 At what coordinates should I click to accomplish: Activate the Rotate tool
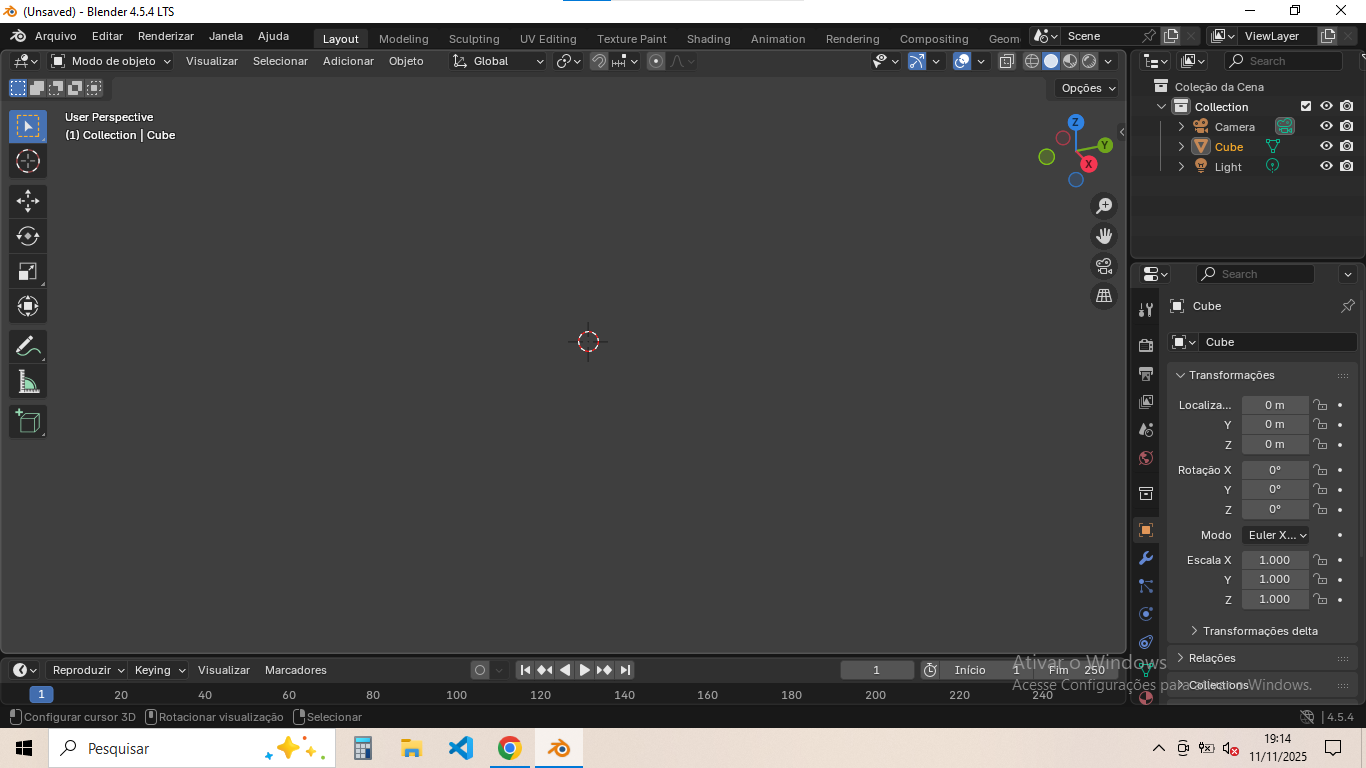pyautogui.click(x=28, y=236)
